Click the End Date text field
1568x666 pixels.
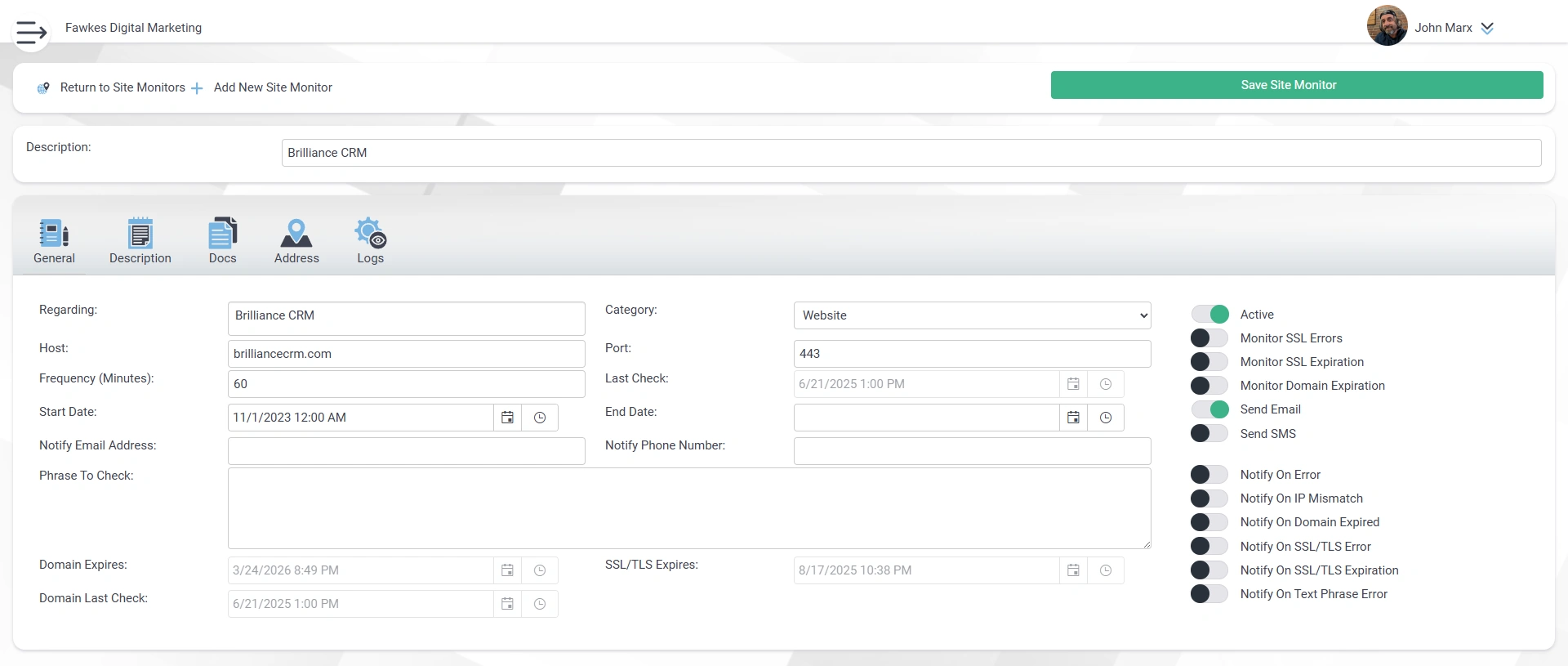(x=927, y=418)
